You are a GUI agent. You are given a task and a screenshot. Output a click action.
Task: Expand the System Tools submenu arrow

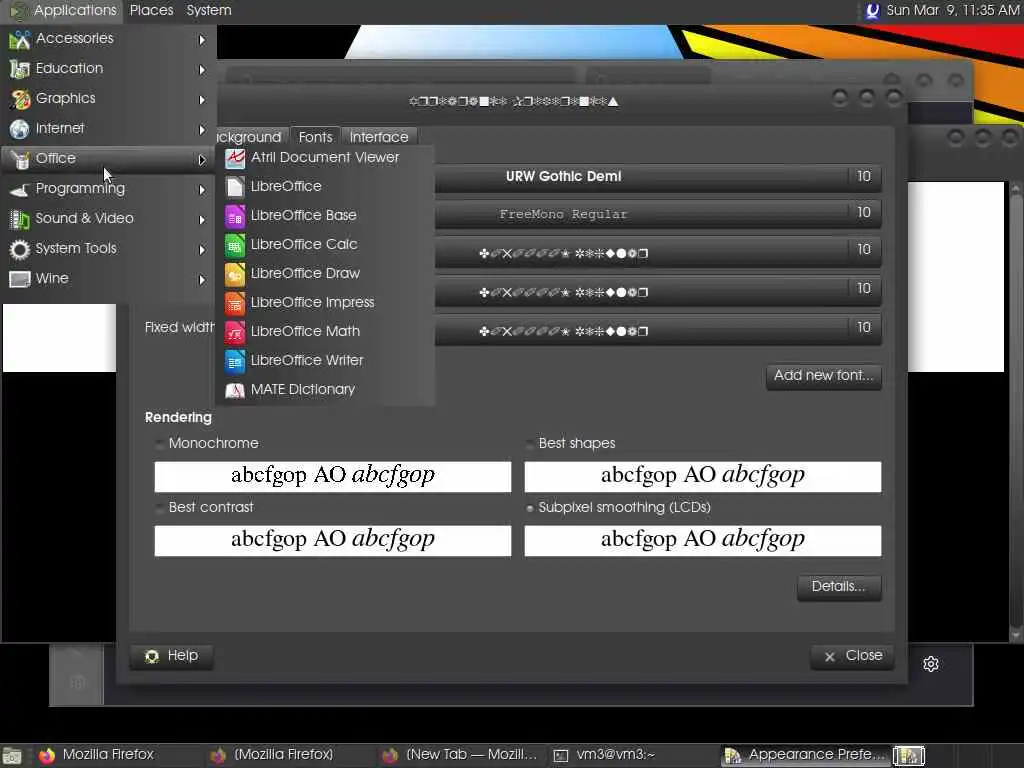point(202,249)
